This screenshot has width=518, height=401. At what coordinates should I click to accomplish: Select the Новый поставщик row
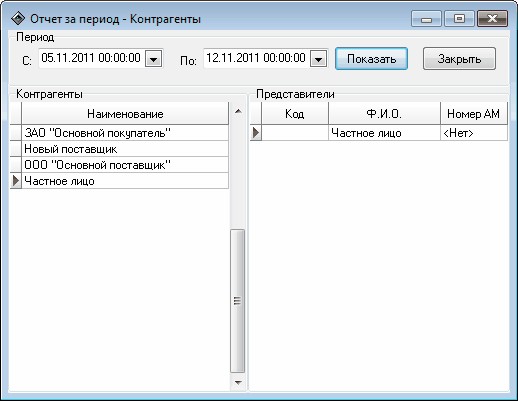coord(125,149)
